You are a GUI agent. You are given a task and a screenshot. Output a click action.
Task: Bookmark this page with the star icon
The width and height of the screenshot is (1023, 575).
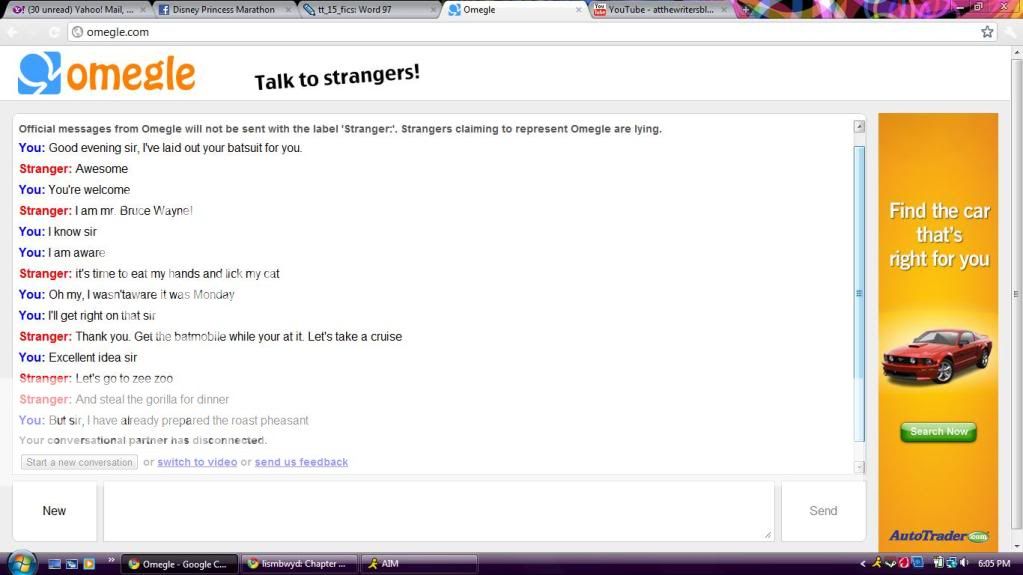point(987,32)
